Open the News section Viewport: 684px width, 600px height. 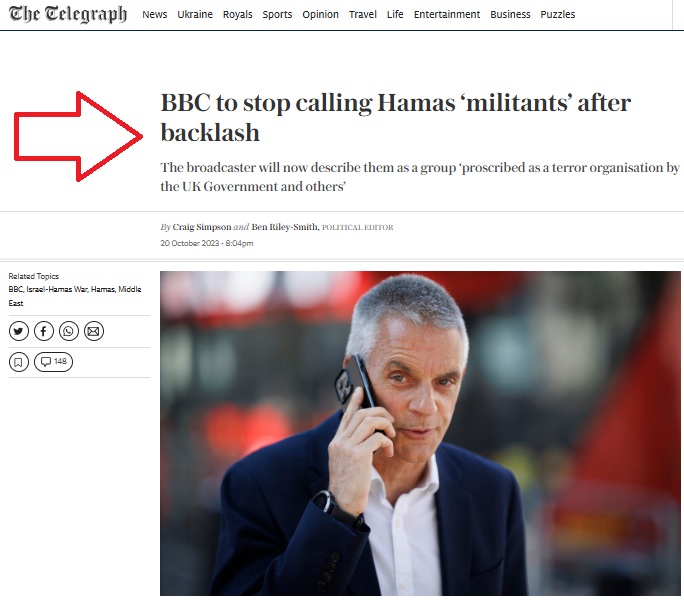(x=154, y=14)
